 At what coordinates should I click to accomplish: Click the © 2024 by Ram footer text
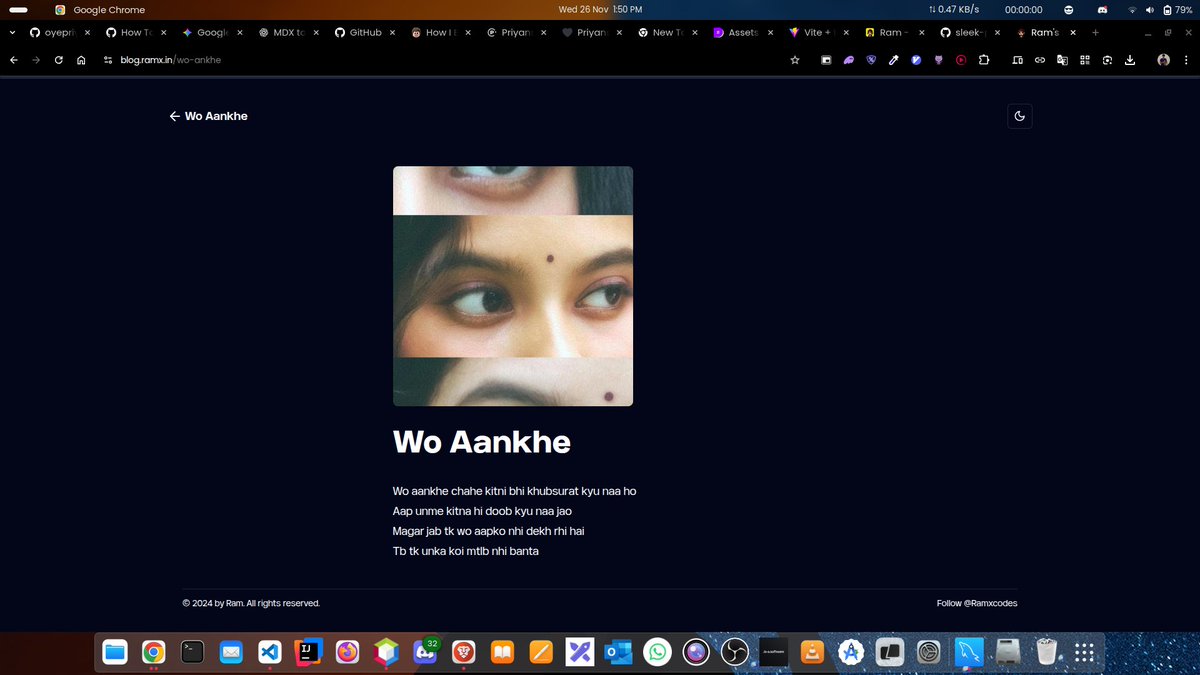pos(251,603)
